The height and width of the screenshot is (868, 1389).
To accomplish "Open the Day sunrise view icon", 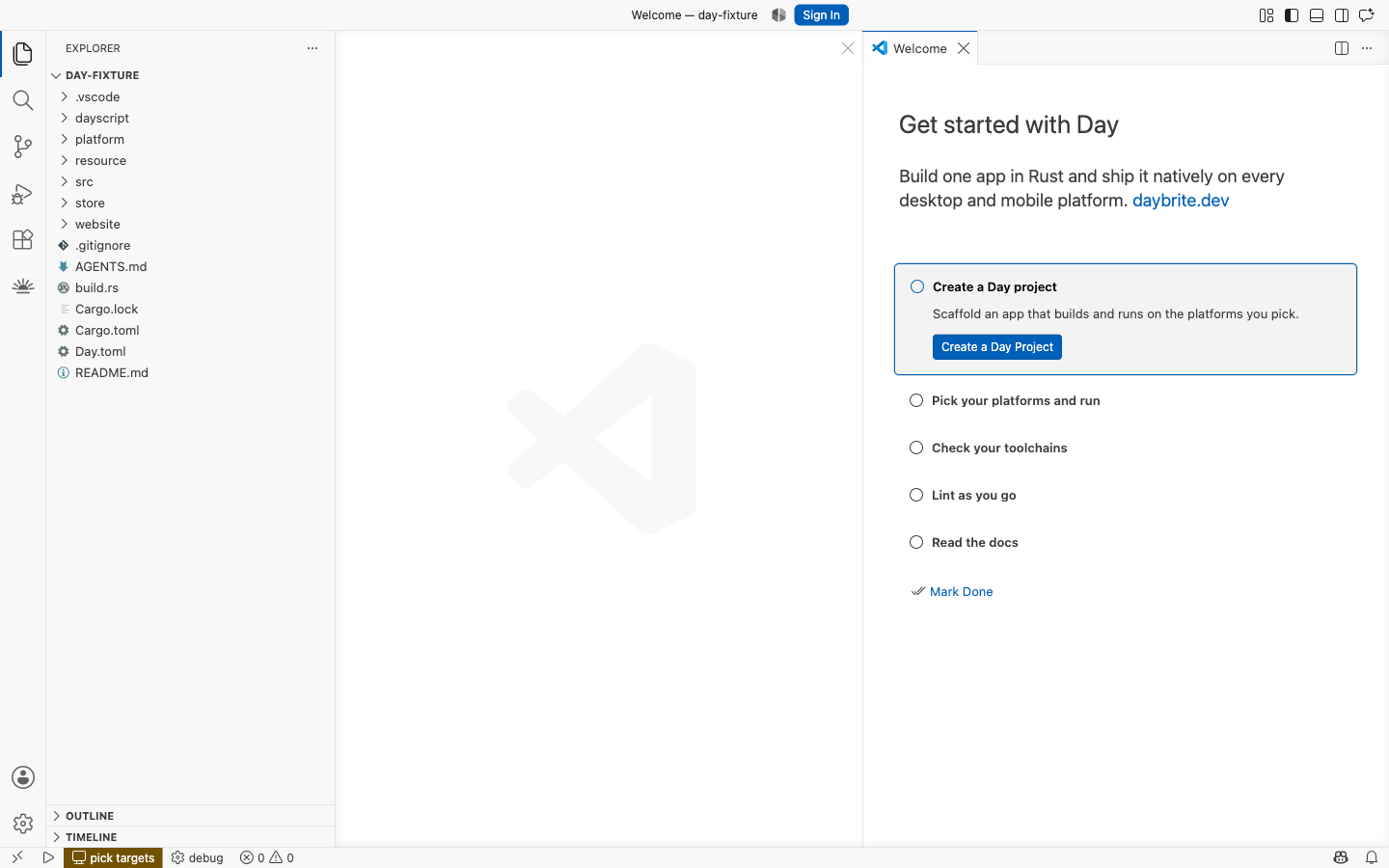I will point(23,285).
